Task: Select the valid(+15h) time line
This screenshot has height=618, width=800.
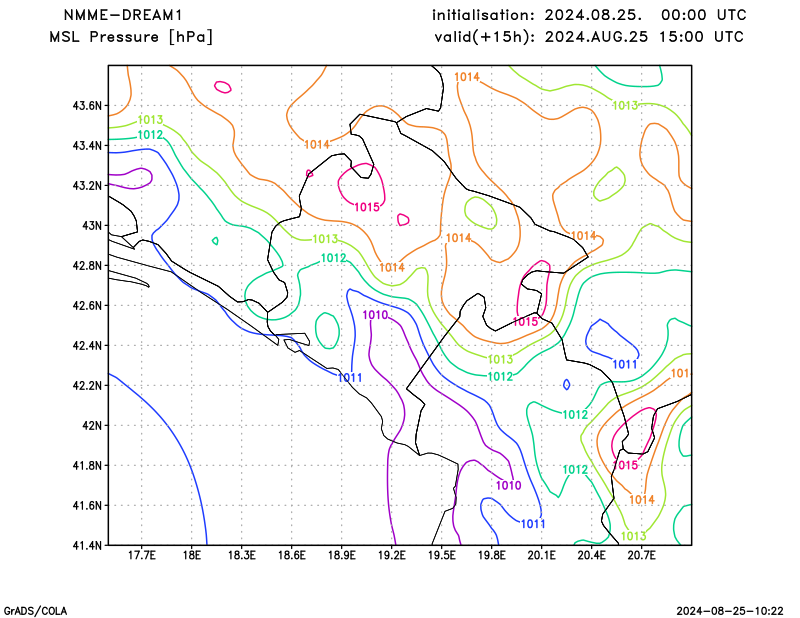Action: coord(589,37)
